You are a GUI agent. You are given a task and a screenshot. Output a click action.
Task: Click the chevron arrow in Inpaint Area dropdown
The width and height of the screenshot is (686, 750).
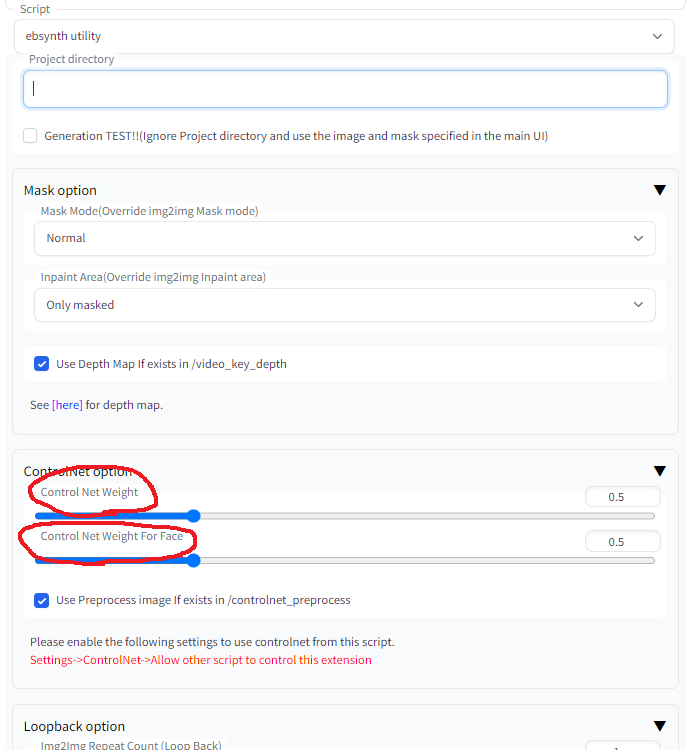coord(638,304)
